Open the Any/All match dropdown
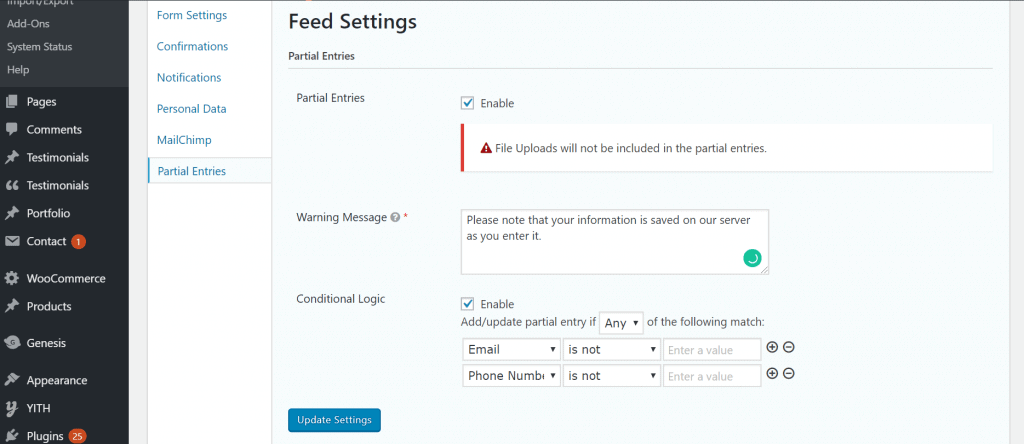This screenshot has width=1024, height=444. [x=621, y=323]
